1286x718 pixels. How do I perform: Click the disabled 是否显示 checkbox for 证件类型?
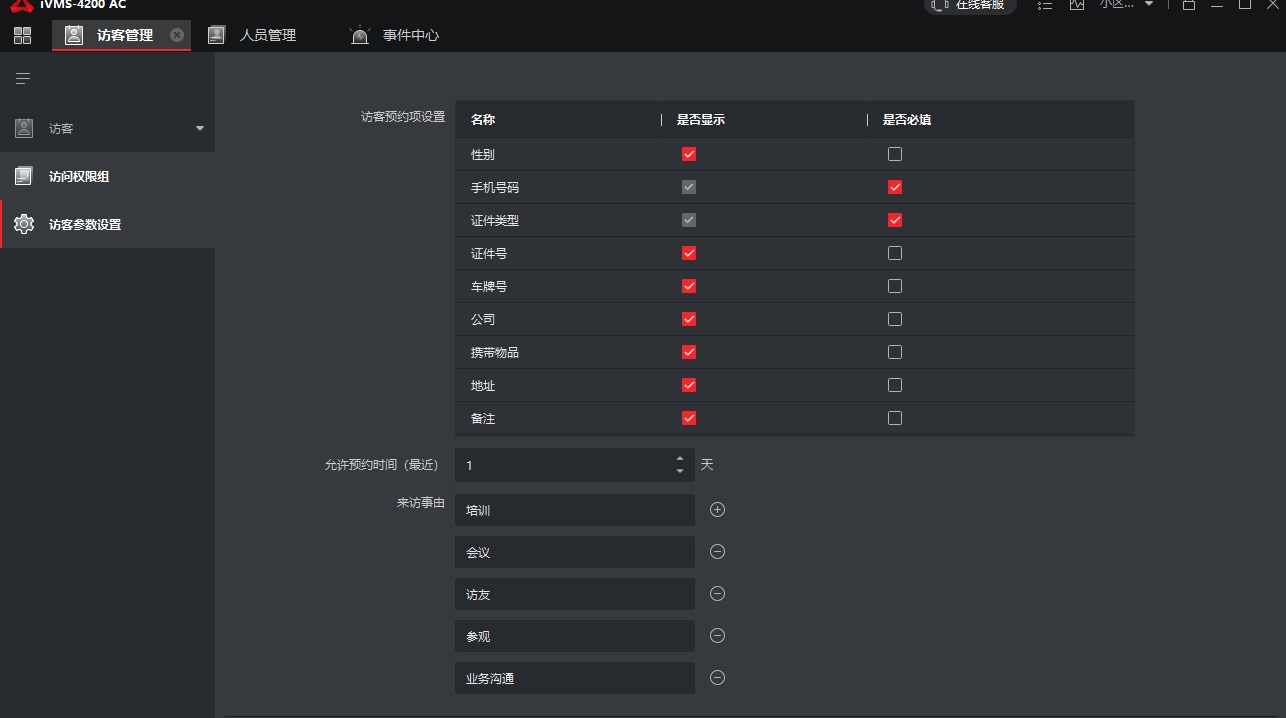click(x=689, y=220)
